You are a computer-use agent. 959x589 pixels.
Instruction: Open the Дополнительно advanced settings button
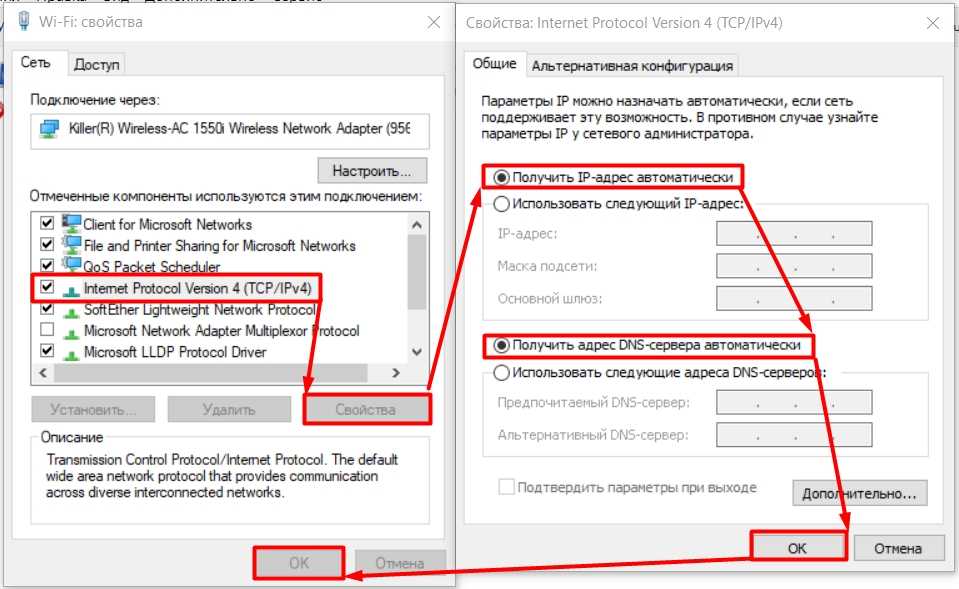tap(859, 493)
